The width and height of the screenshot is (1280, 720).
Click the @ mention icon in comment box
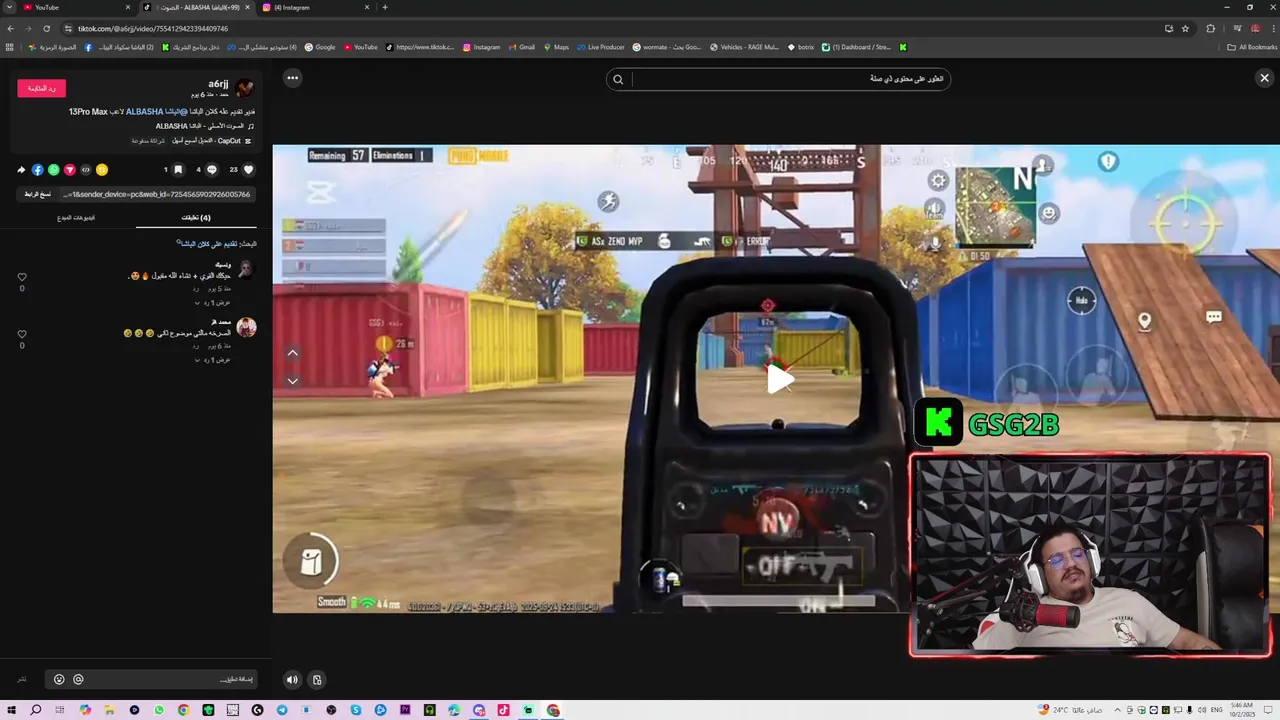click(x=78, y=680)
